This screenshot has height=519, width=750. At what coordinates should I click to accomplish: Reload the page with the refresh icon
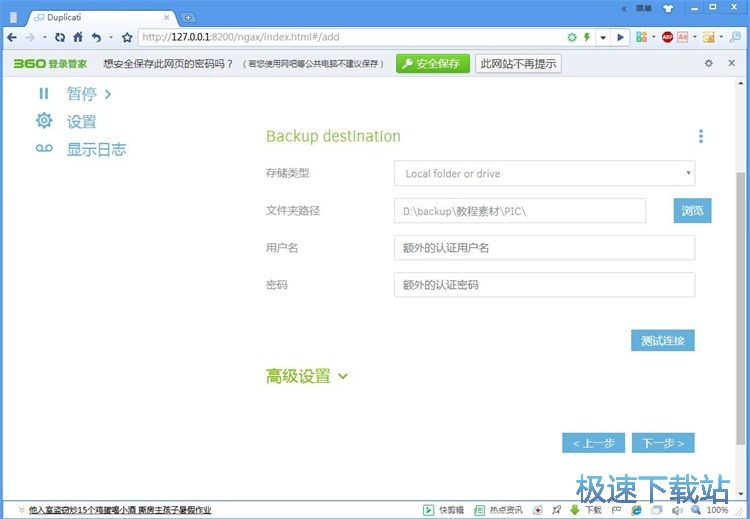tap(60, 37)
